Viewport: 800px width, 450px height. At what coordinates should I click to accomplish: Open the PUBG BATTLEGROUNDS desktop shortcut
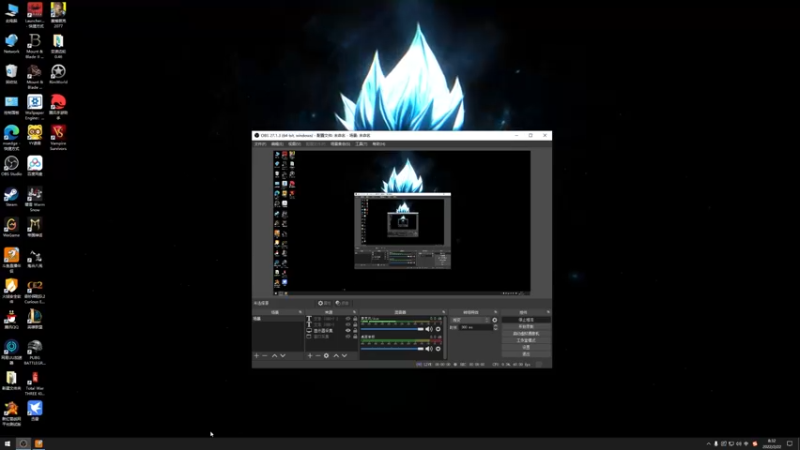(35, 353)
